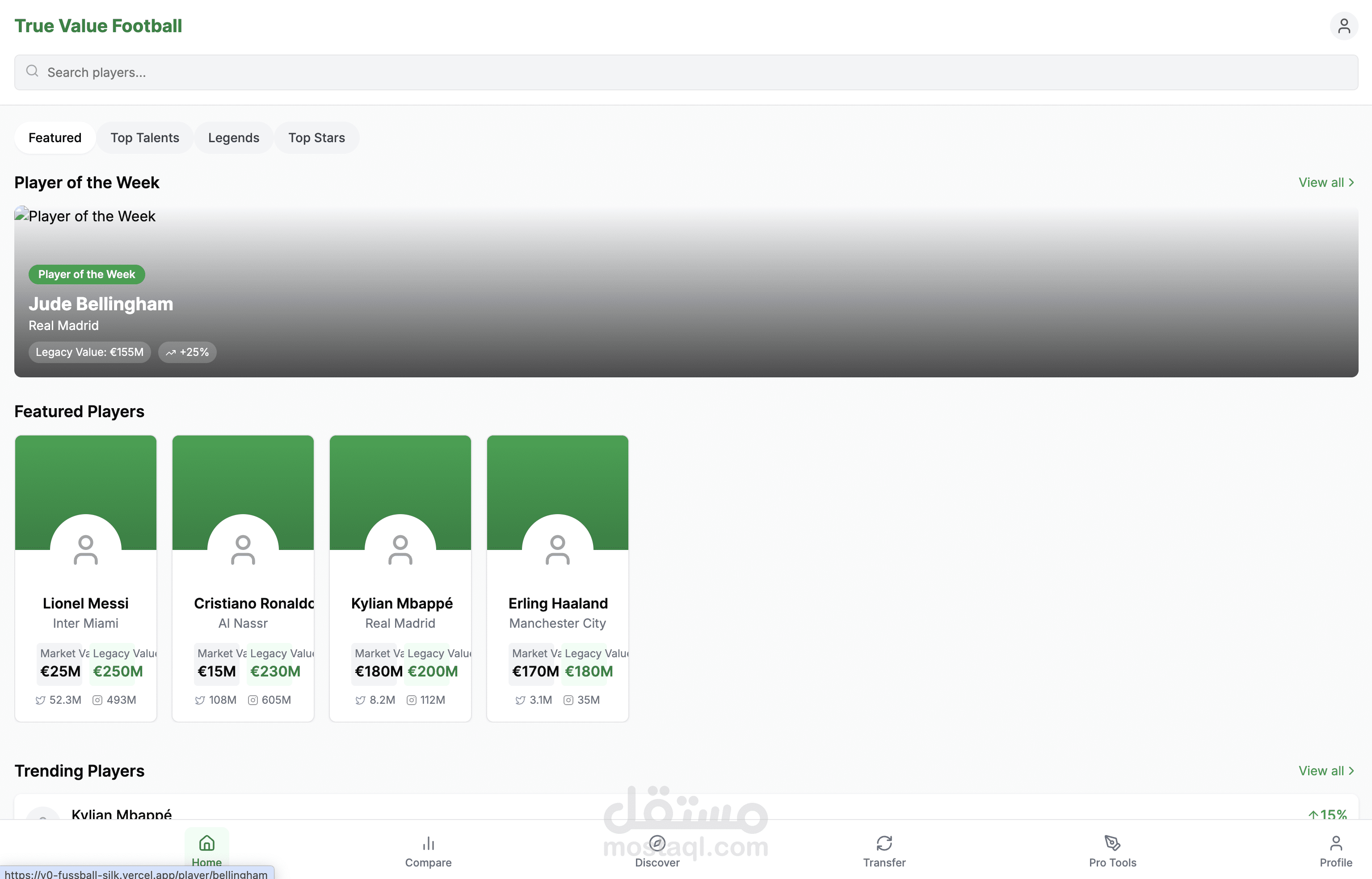Click the green Player of the Week badge
Screen dimensions: 1372x879
tap(87, 275)
